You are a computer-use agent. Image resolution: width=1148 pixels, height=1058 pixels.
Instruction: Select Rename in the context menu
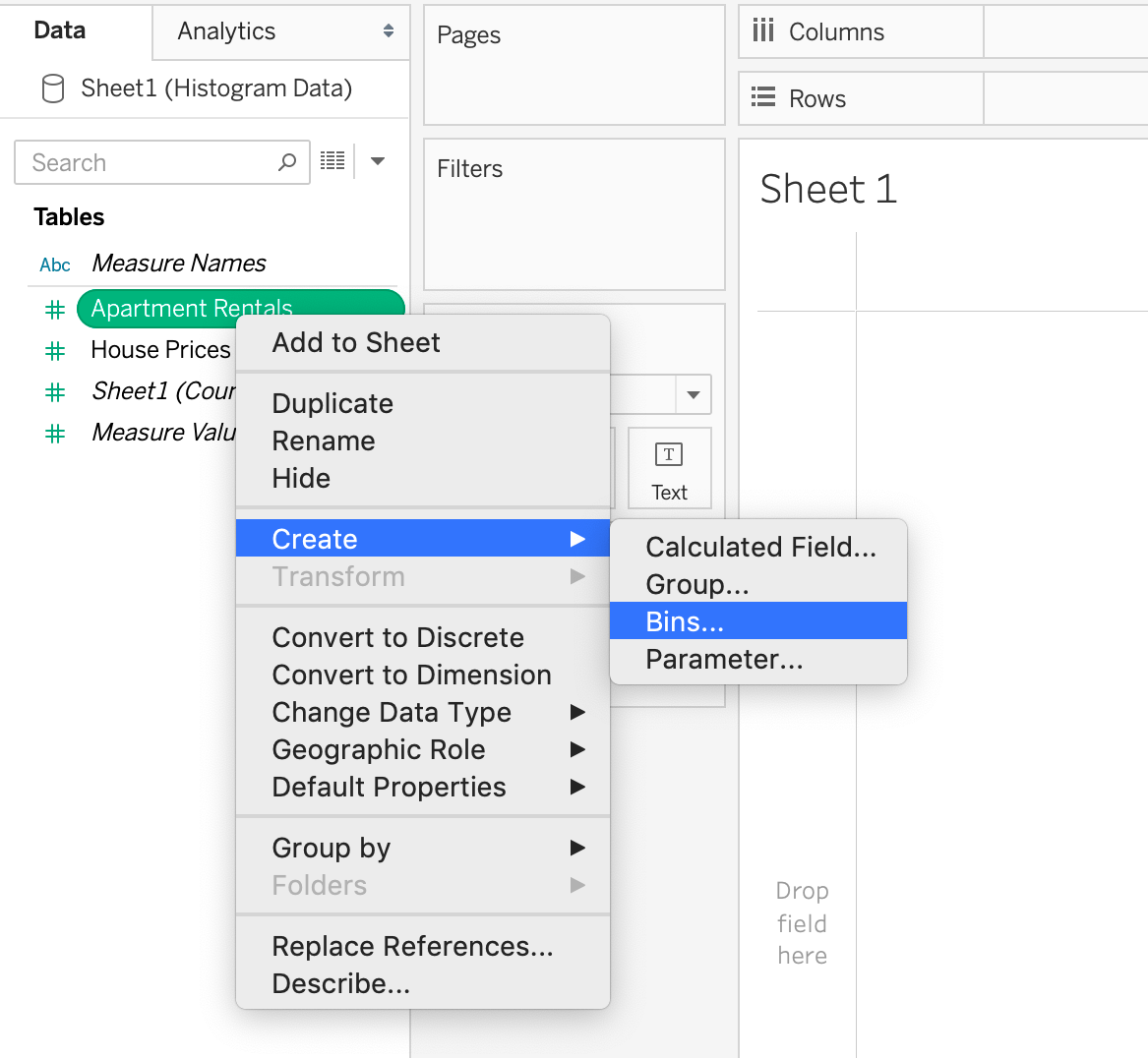click(x=422, y=441)
